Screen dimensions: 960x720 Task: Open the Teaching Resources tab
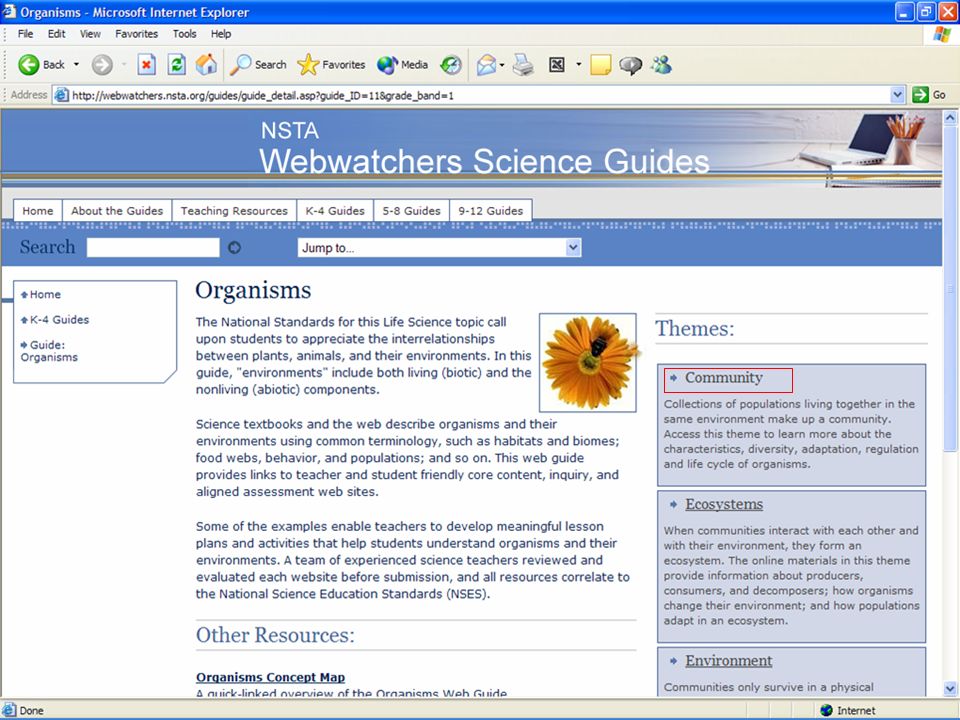pos(234,211)
